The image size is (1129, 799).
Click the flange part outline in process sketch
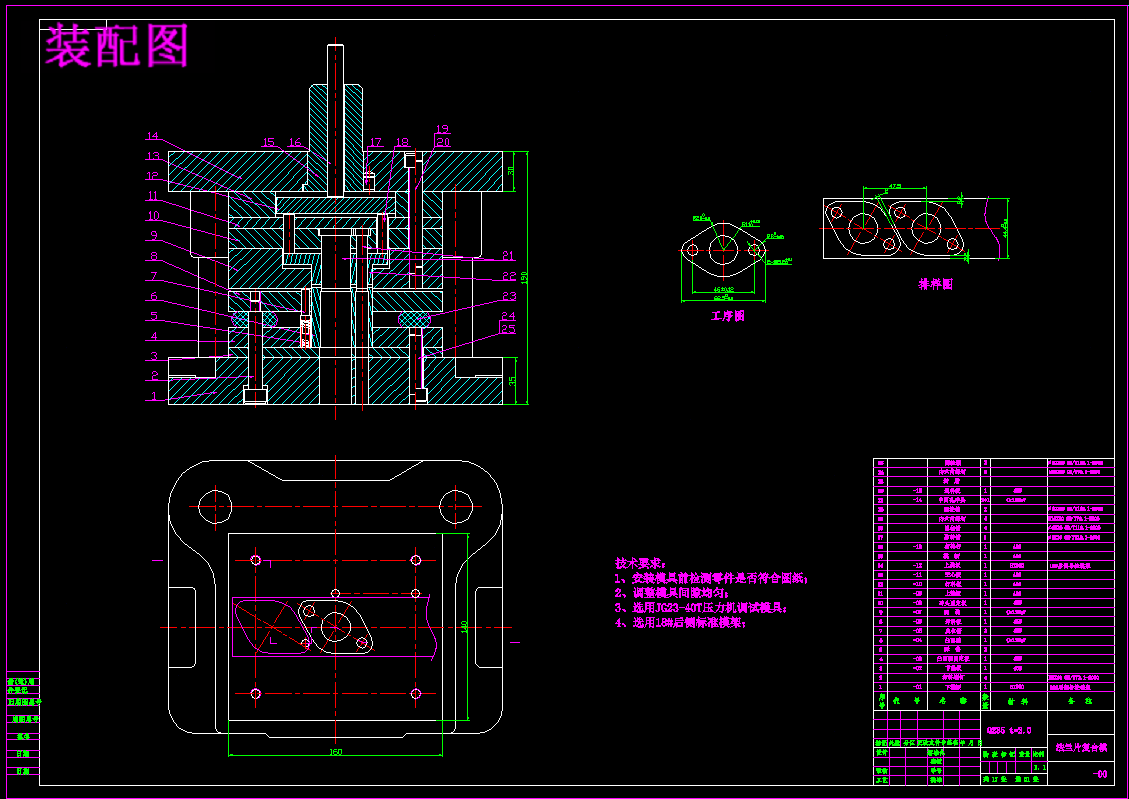pyautogui.click(x=722, y=250)
